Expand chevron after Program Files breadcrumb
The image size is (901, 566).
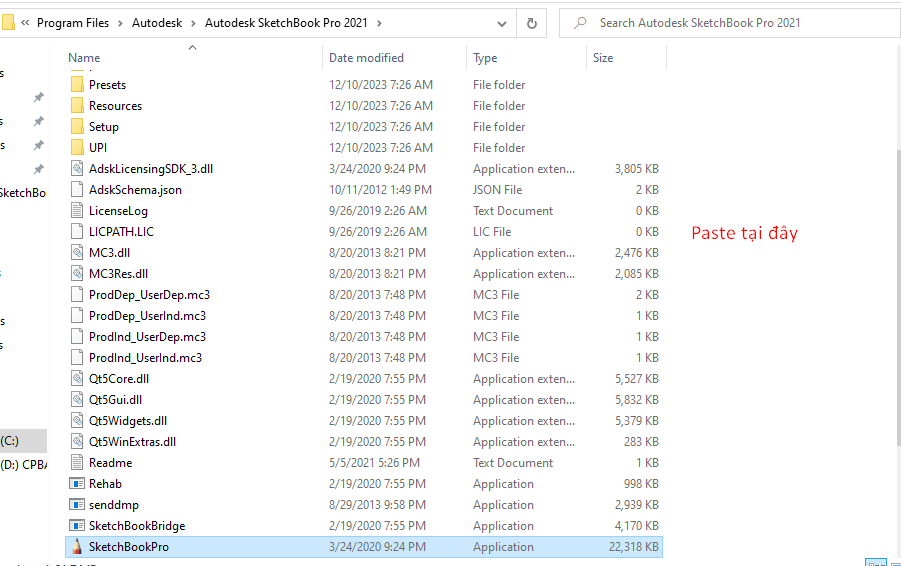(120, 23)
